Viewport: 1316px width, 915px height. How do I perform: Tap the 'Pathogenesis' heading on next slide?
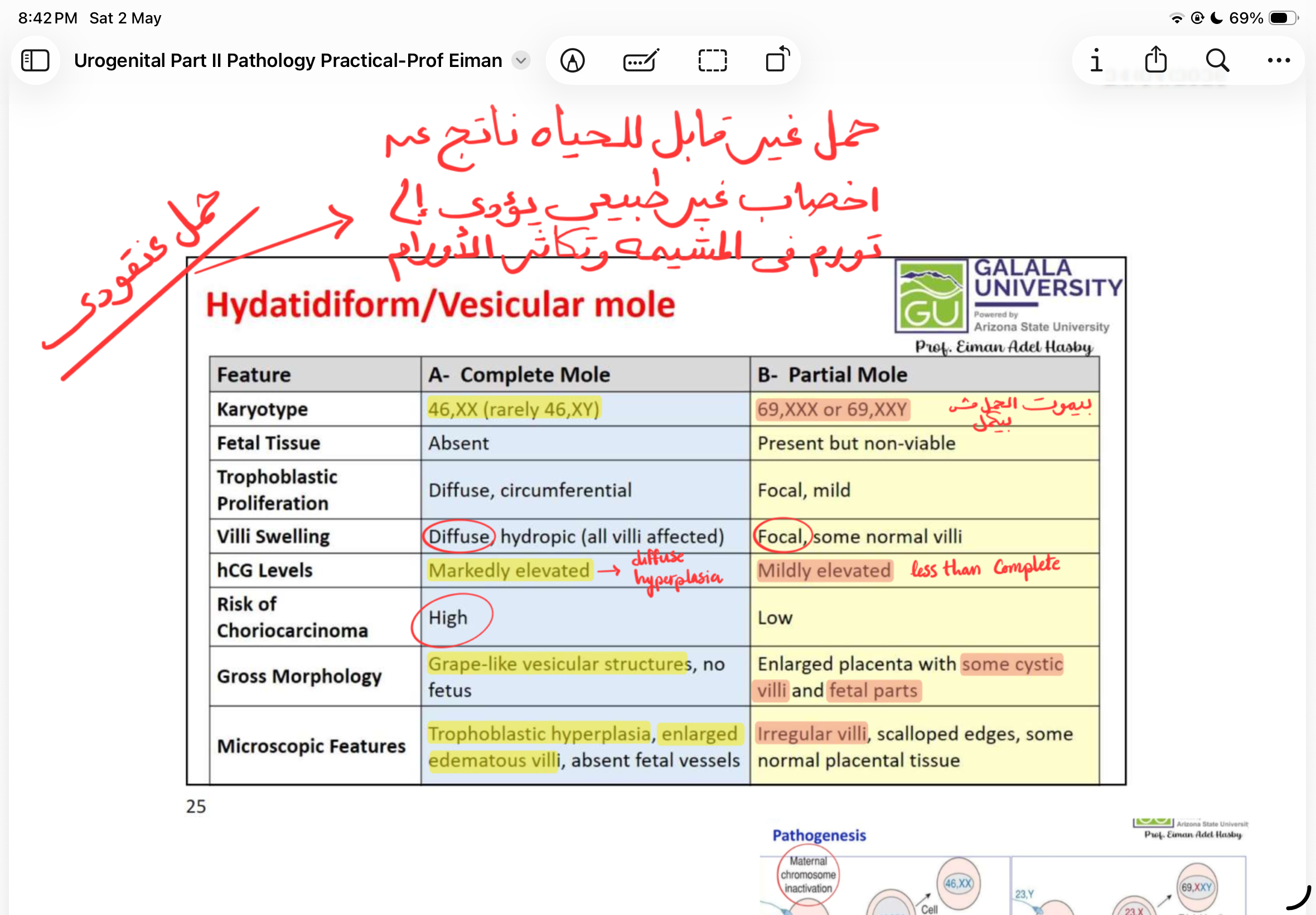(x=819, y=835)
